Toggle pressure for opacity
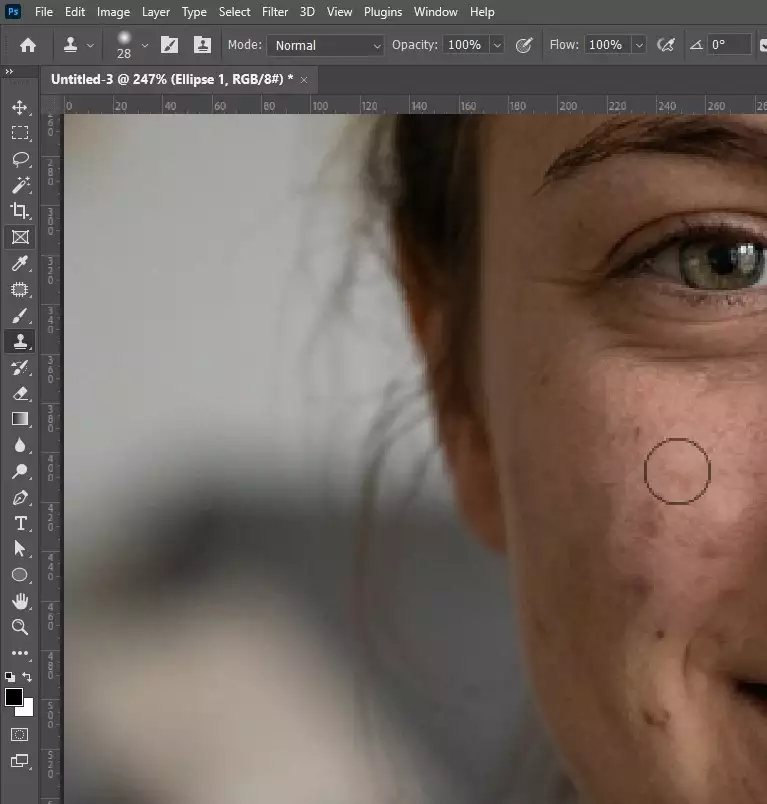Screen dimensions: 767x804 click(x=524, y=45)
